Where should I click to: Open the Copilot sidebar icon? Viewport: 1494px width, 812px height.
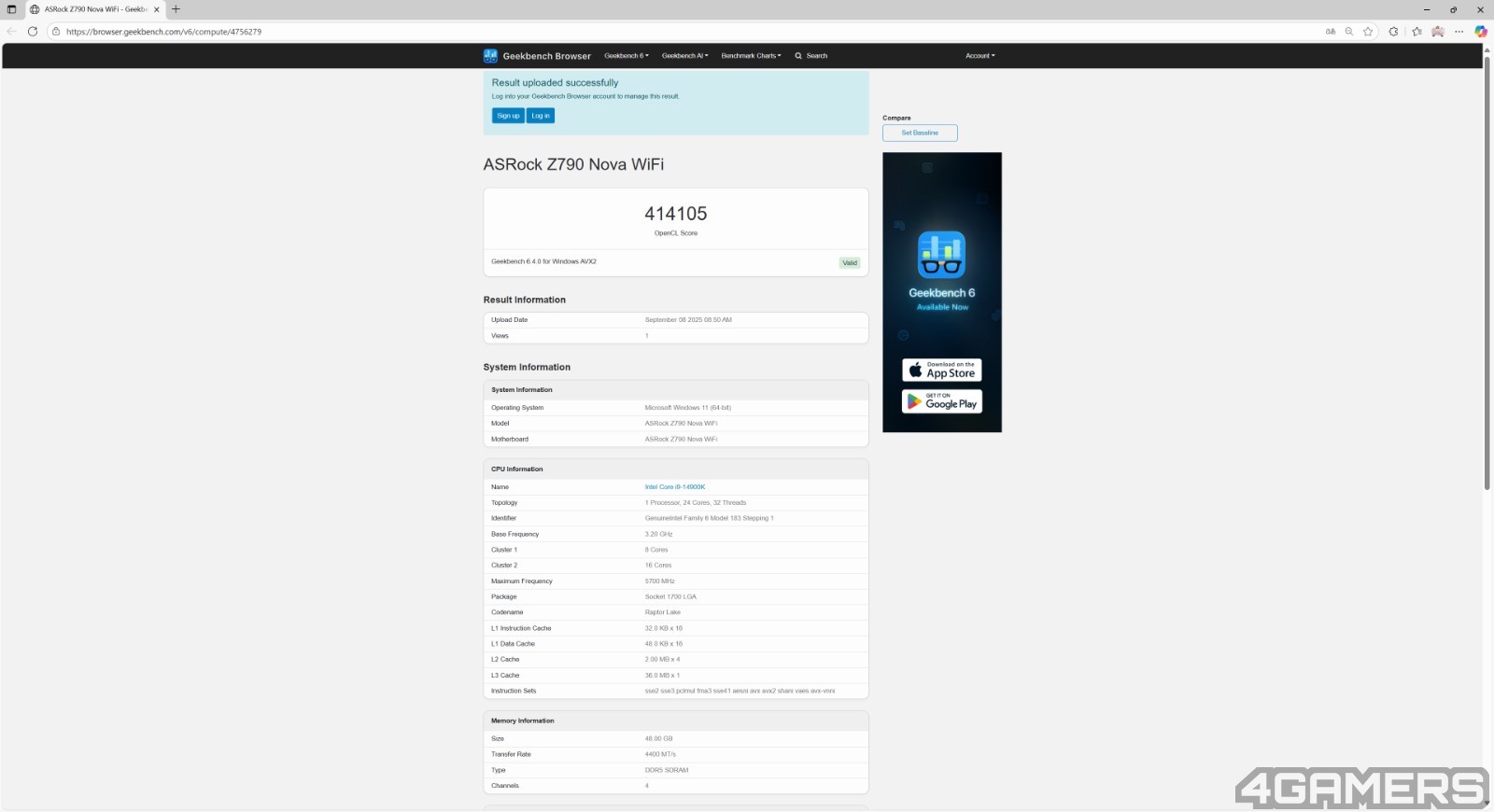[1481, 32]
